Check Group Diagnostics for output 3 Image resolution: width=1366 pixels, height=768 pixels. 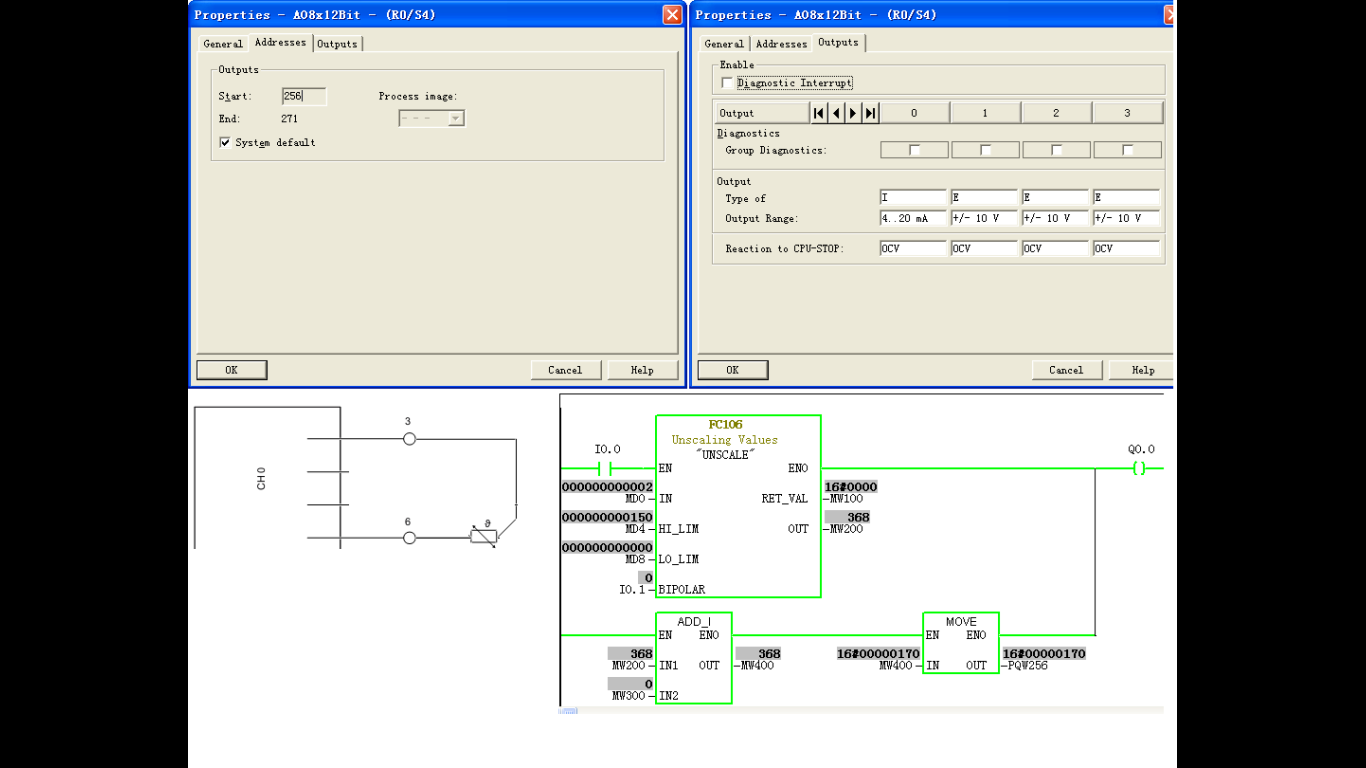pyautogui.click(x=1127, y=150)
